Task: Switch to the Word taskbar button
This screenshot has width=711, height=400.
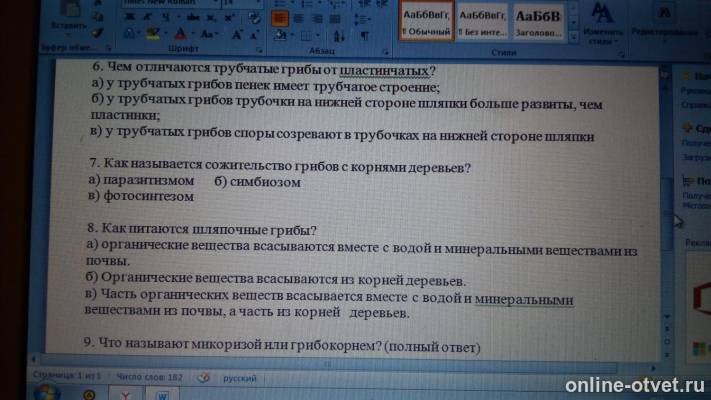Action: [x=162, y=395]
